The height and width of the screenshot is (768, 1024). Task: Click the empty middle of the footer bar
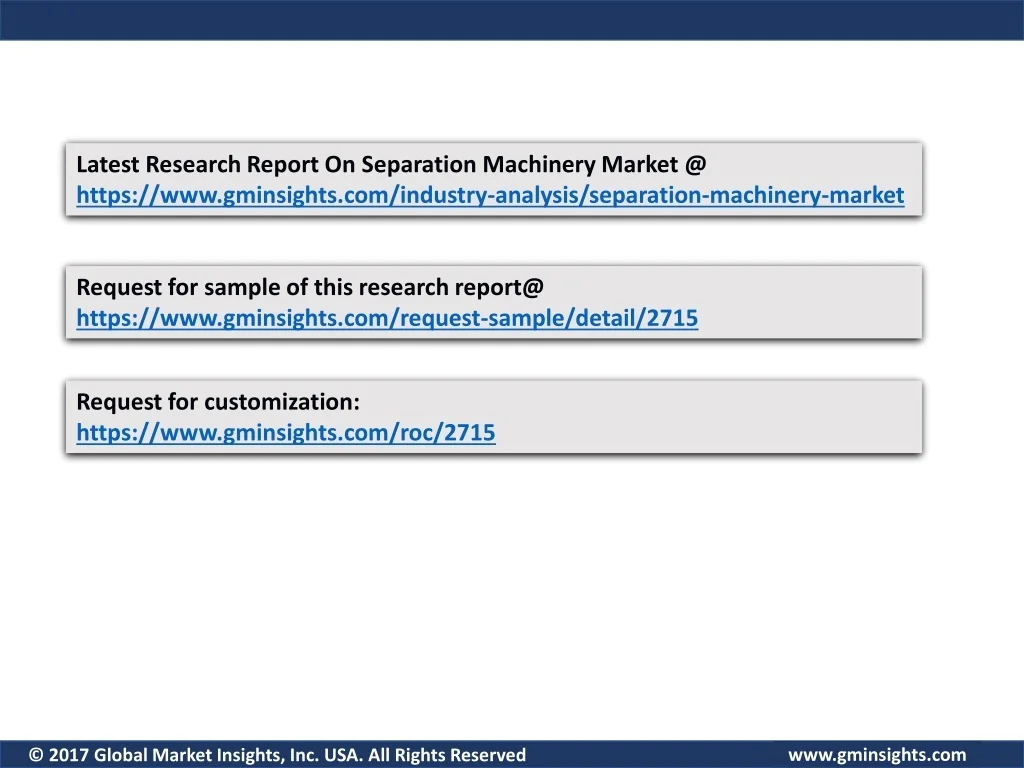coord(655,755)
